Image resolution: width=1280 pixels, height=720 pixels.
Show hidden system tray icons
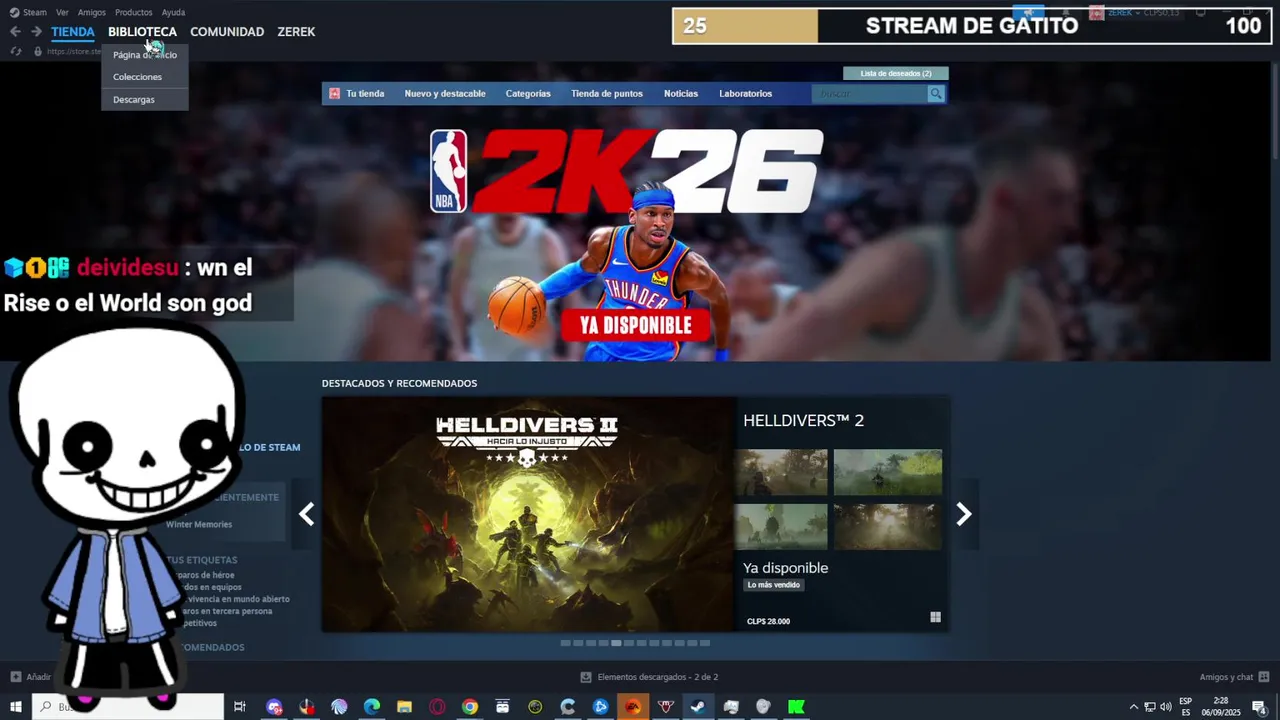click(1133, 707)
